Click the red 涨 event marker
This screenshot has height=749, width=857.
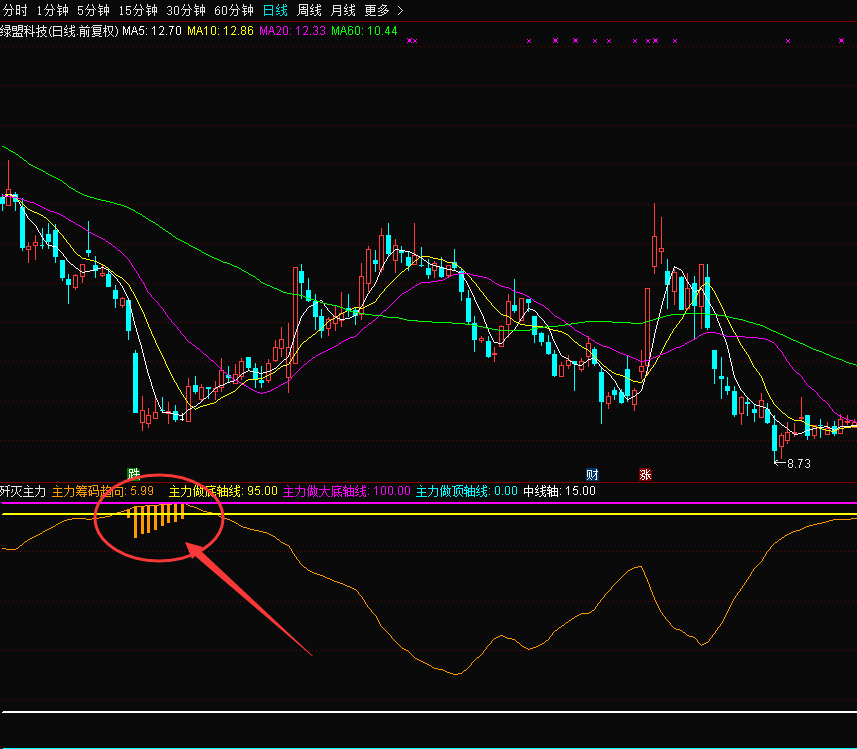click(x=645, y=475)
